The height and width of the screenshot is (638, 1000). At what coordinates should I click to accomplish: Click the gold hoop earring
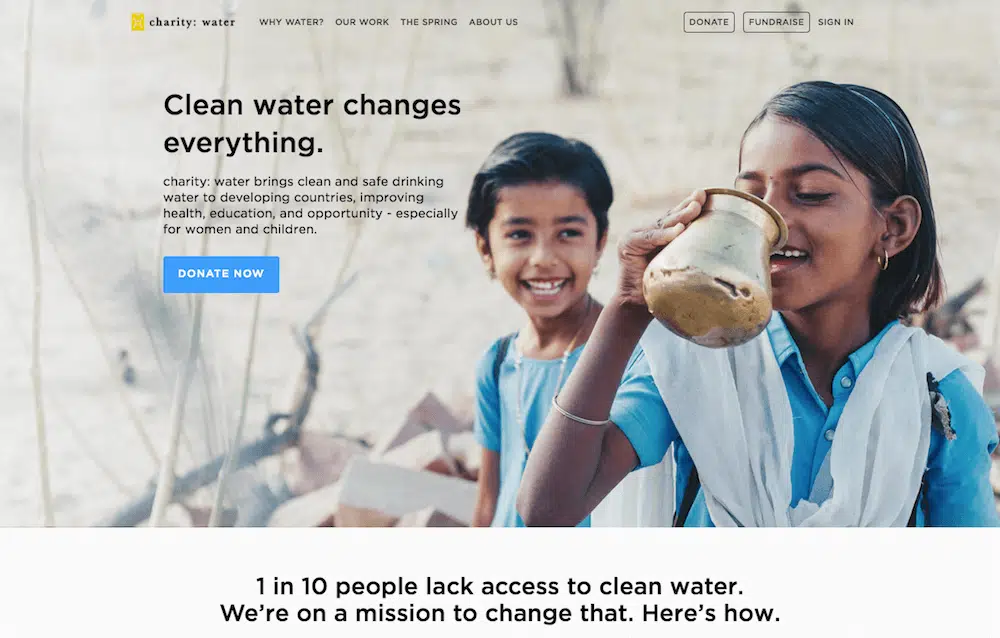tap(883, 260)
